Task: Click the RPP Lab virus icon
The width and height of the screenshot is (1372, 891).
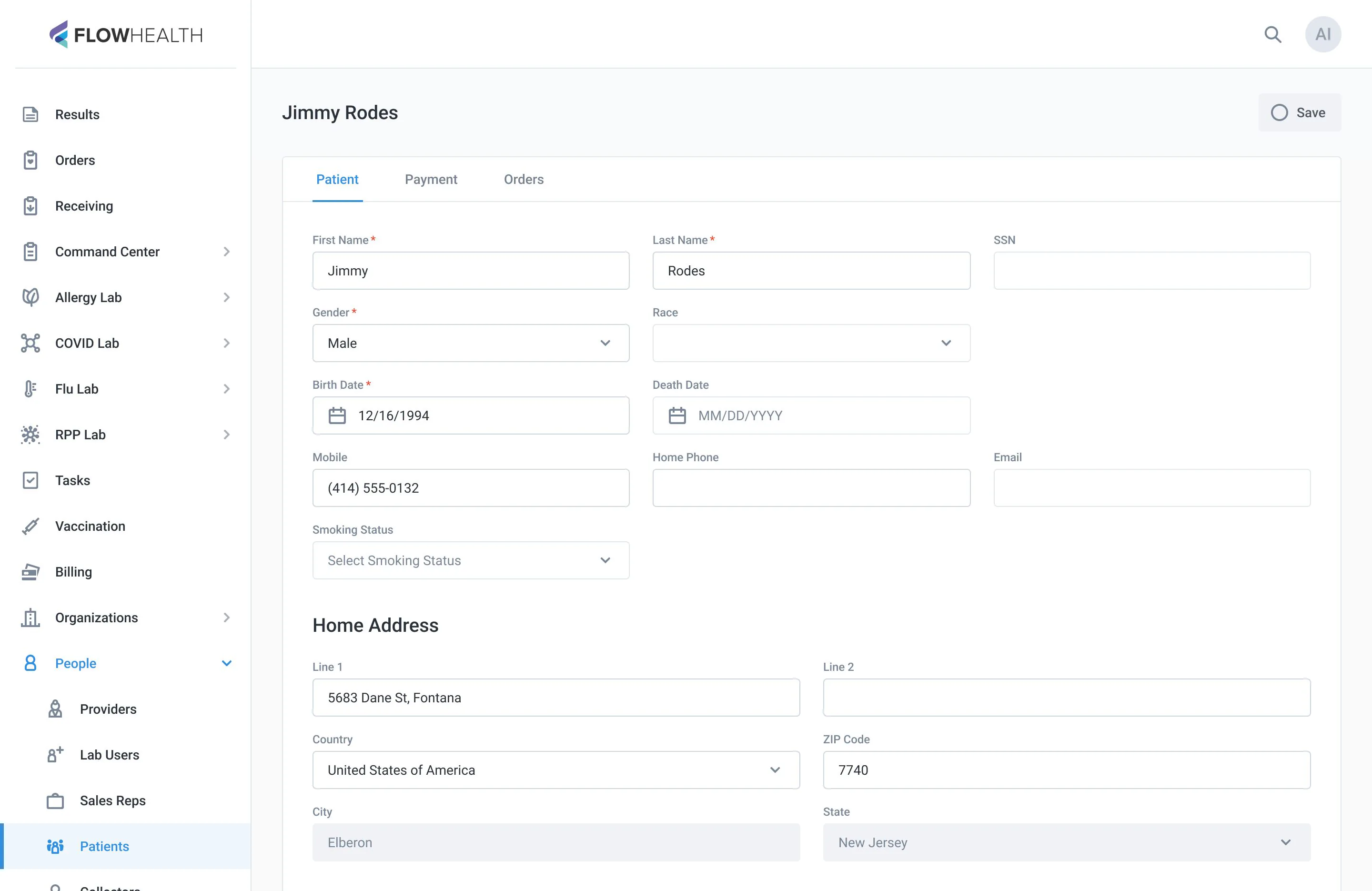Action: coord(30,434)
